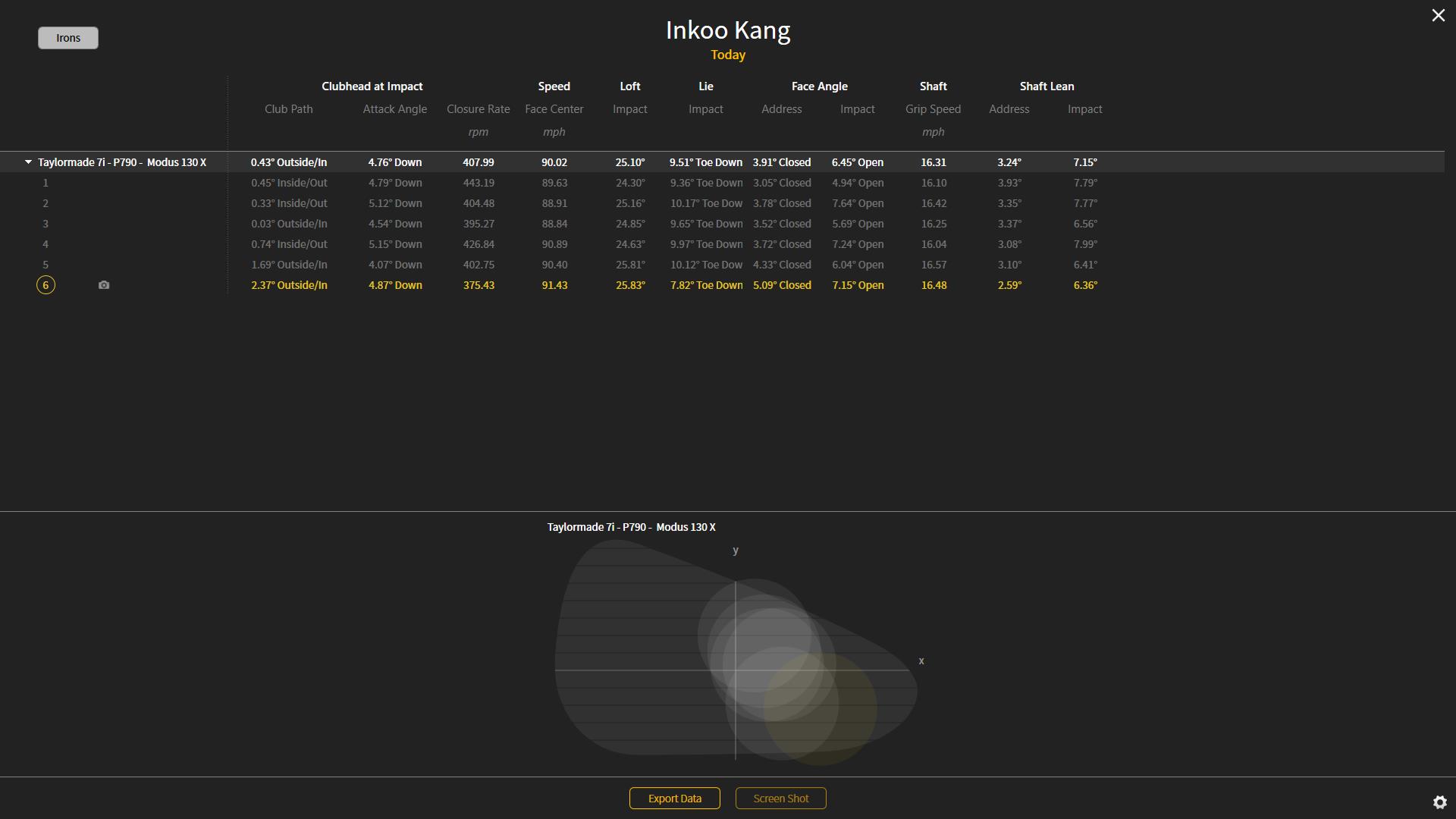Click the 24.63° loft value
Screen dimensions: 1456x819
pos(630,244)
